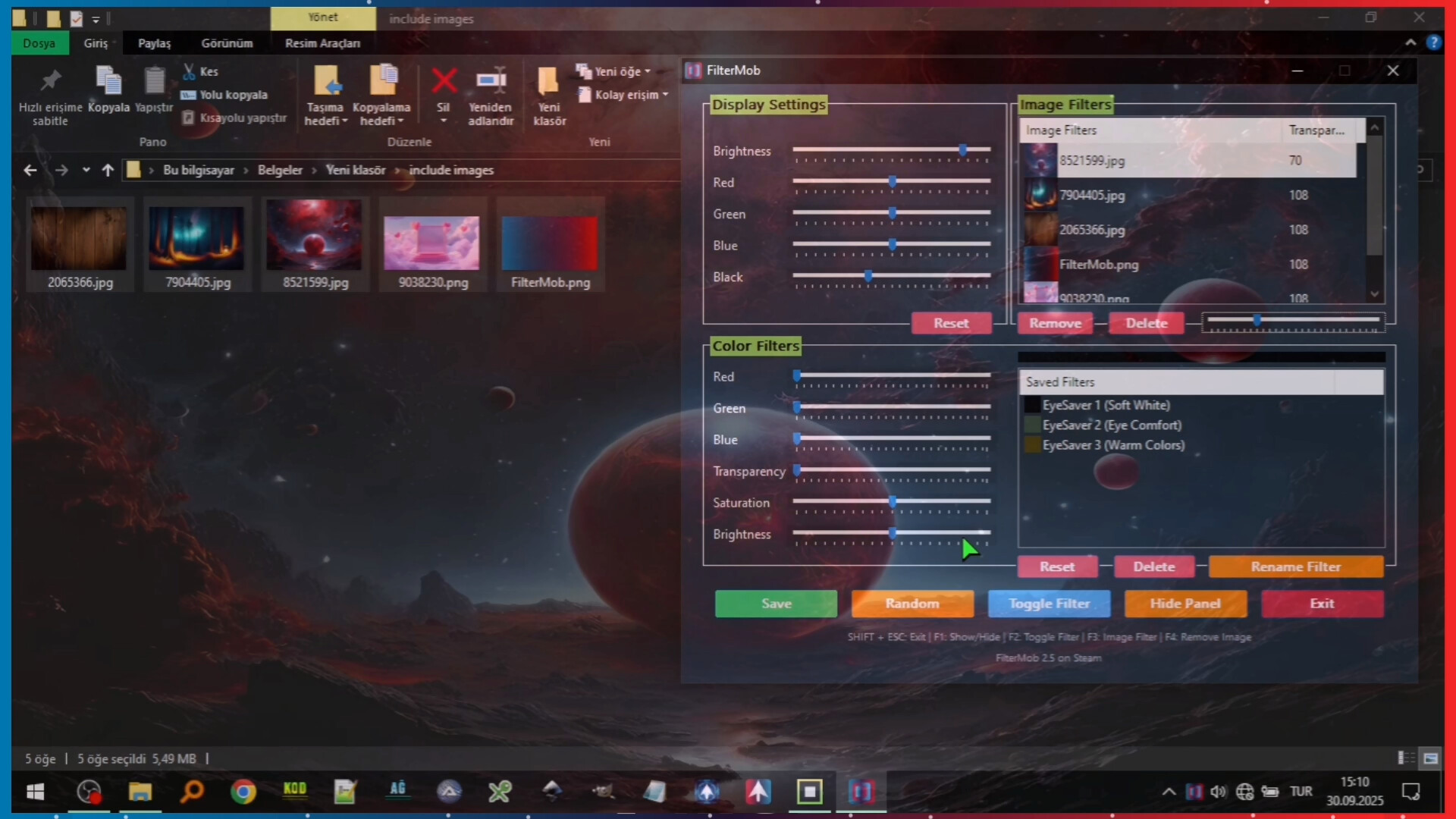Click the Hızlı erişime sabitle pin icon

tap(50, 81)
